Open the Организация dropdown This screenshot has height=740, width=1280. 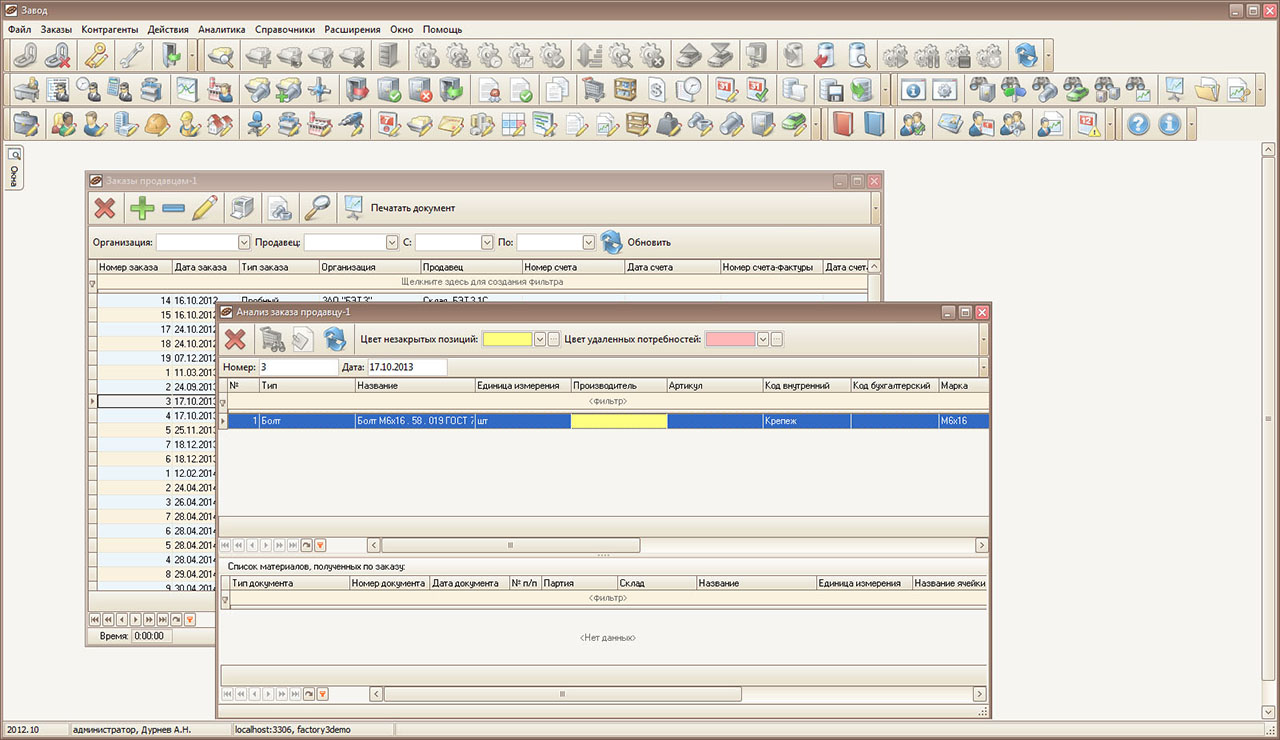[244, 242]
